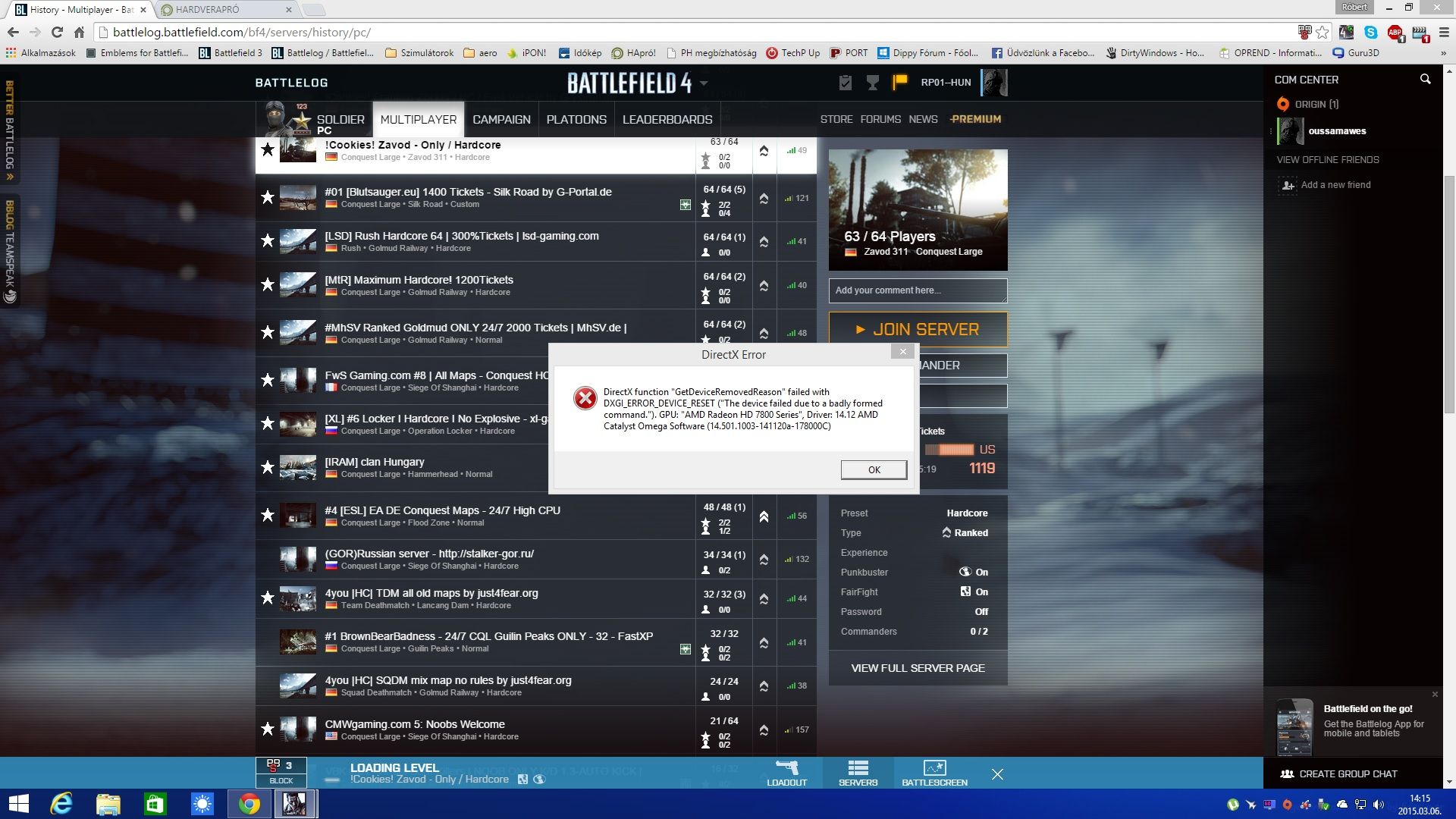Open the assignments clipboard icon in header
The width and height of the screenshot is (1456, 819).
[846, 83]
